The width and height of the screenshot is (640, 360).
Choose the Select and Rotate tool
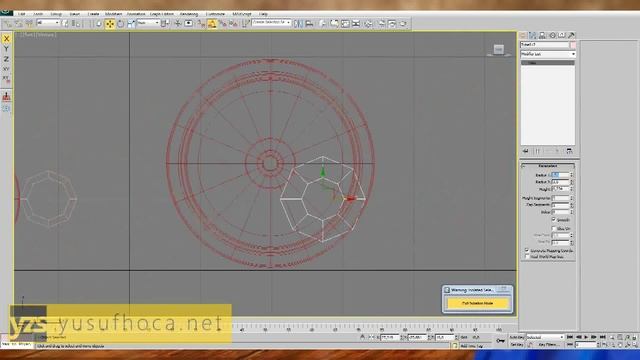(x=120, y=24)
